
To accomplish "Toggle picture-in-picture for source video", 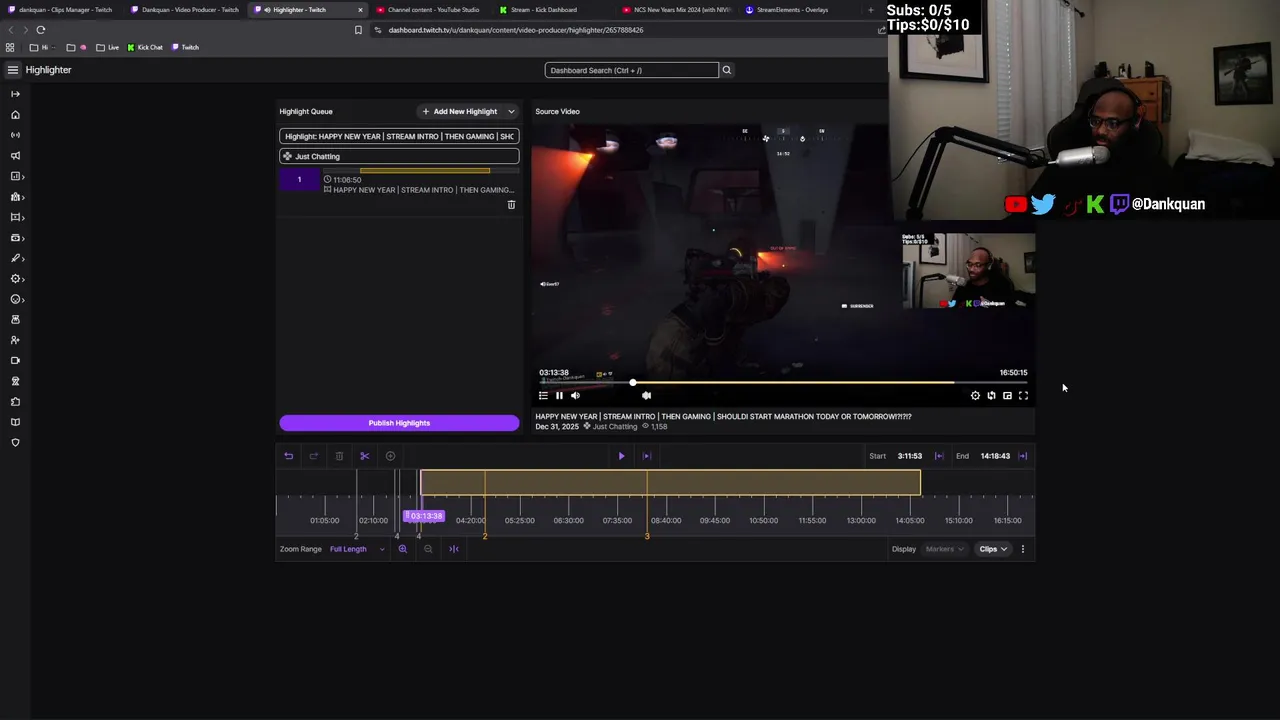I will point(1007,396).
